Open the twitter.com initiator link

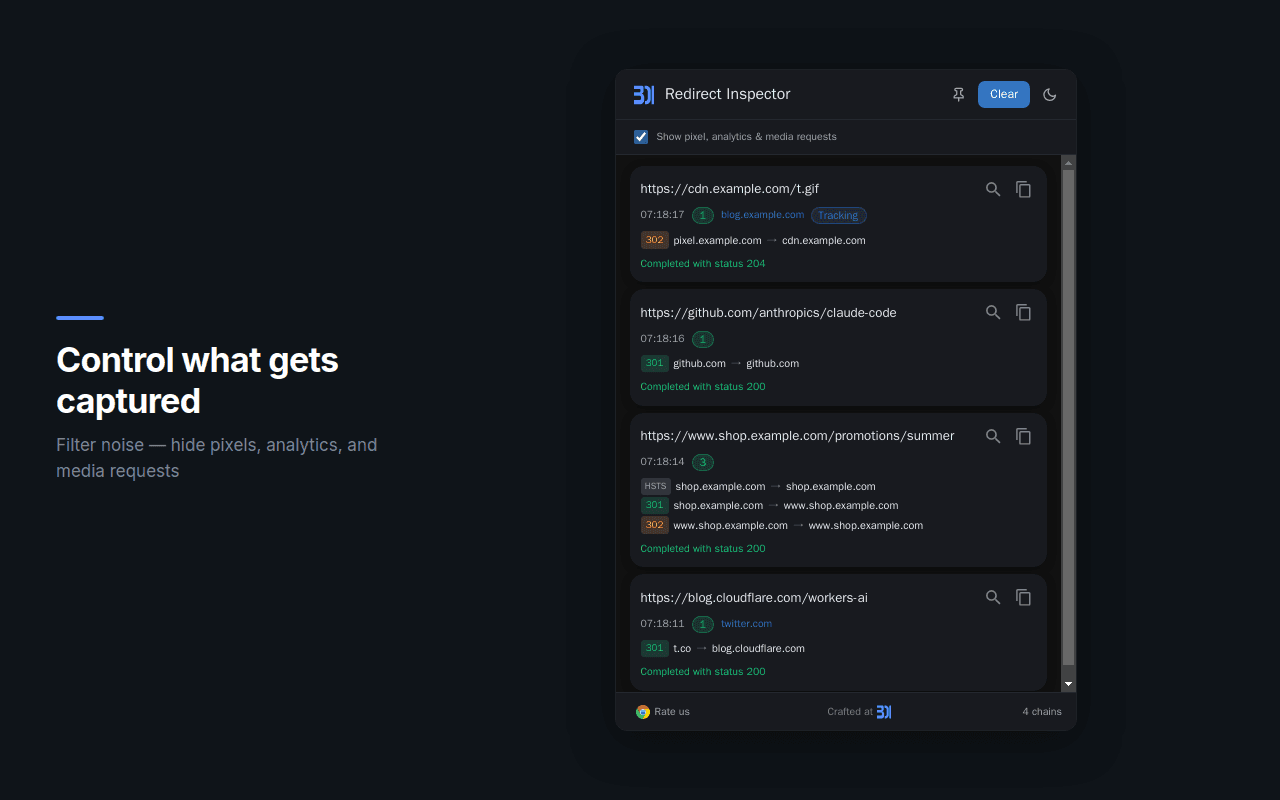coord(746,623)
